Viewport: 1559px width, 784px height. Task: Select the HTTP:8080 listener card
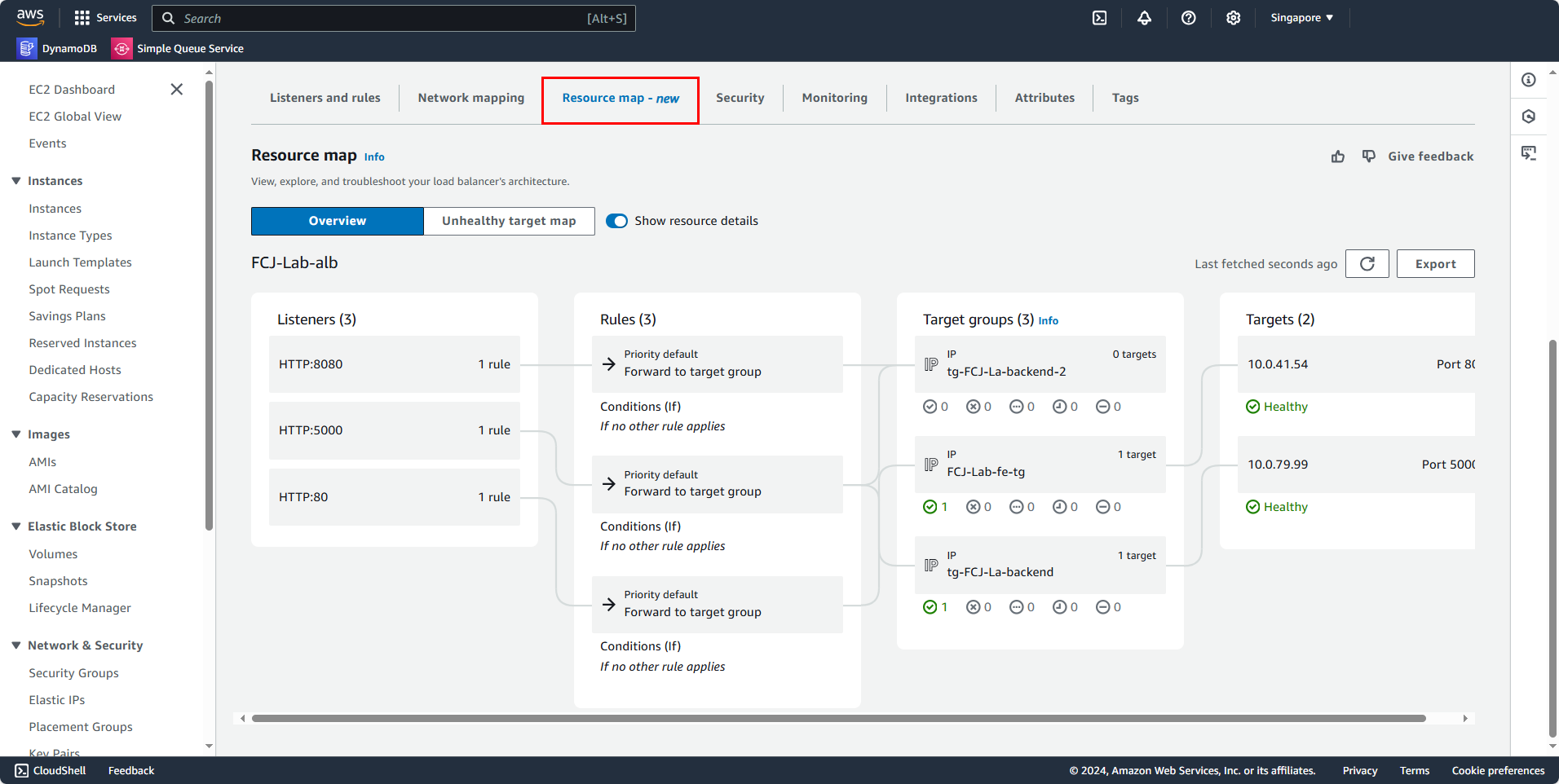tap(395, 364)
